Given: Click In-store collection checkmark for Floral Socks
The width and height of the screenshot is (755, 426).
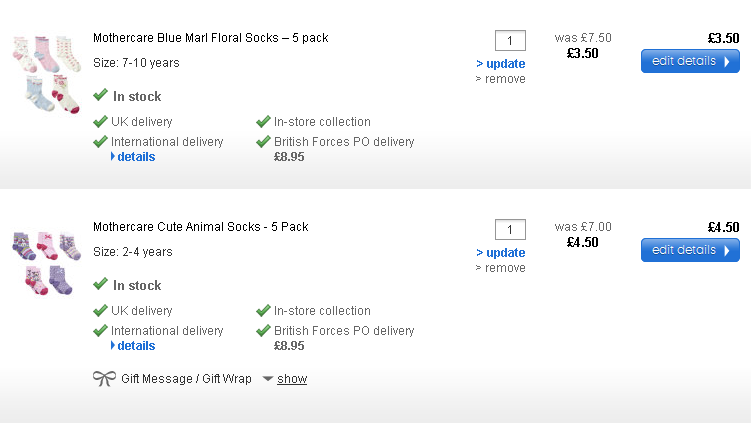Looking at the screenshot, I should [263, 122].
